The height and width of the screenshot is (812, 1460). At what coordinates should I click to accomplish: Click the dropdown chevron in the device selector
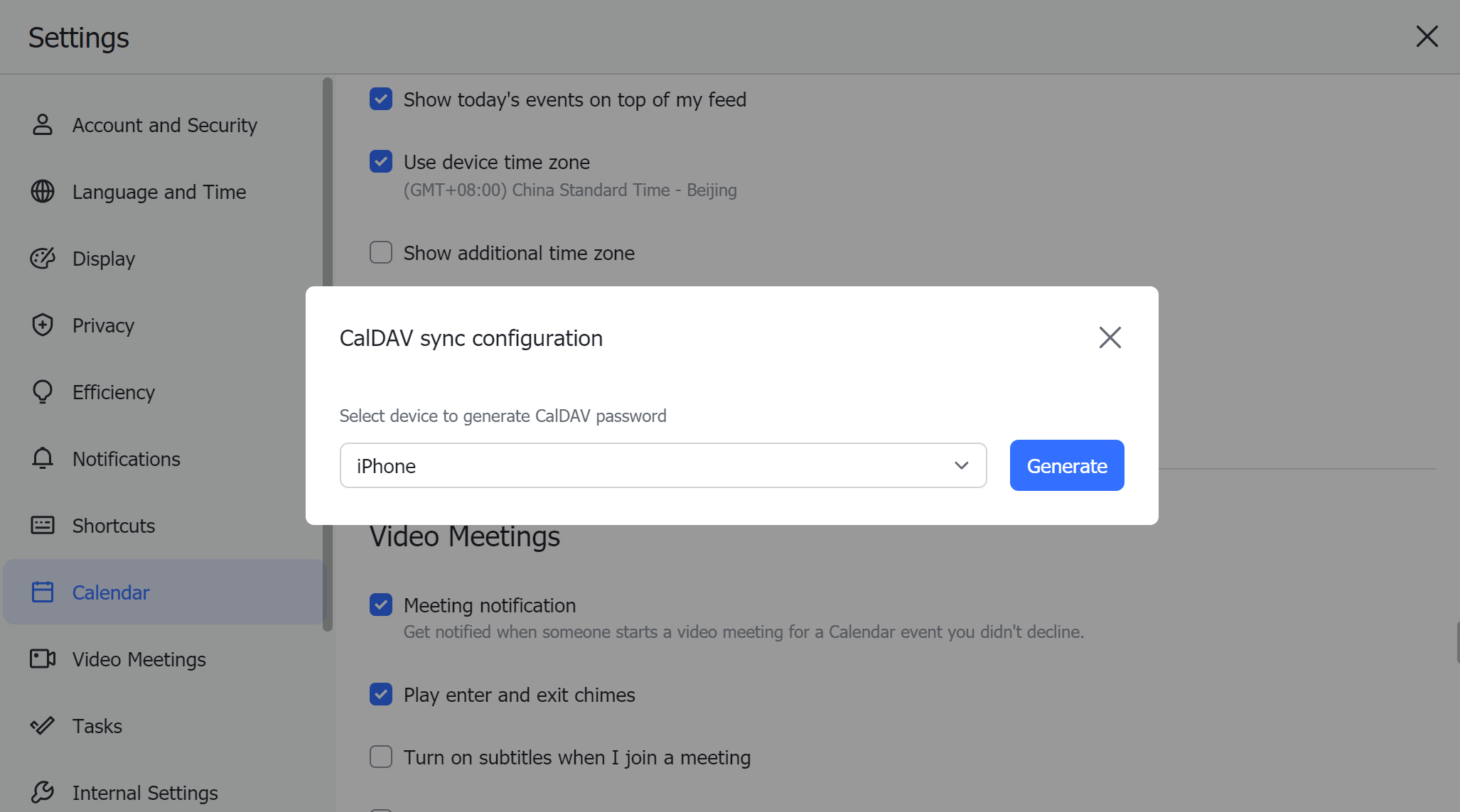coord(961,466)
